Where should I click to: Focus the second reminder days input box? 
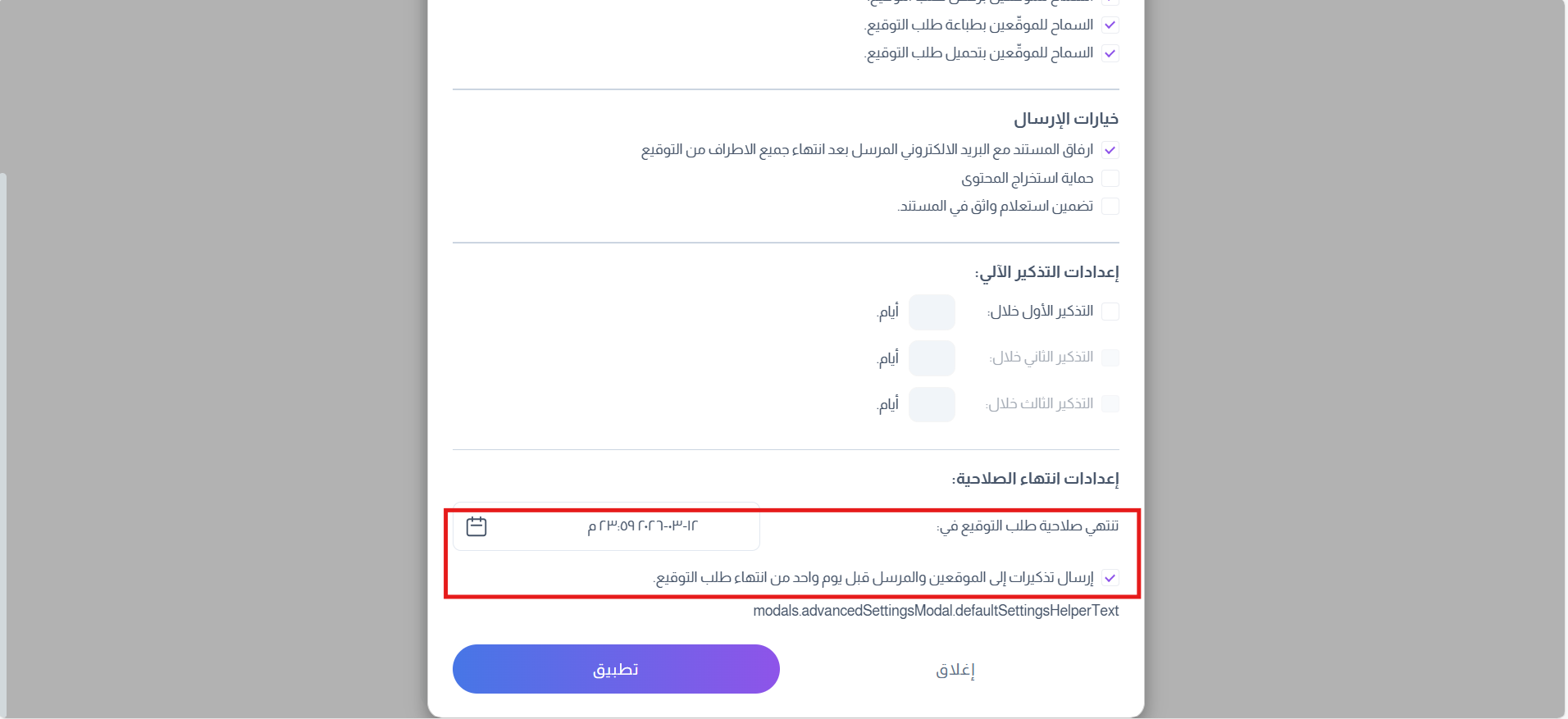932,358
